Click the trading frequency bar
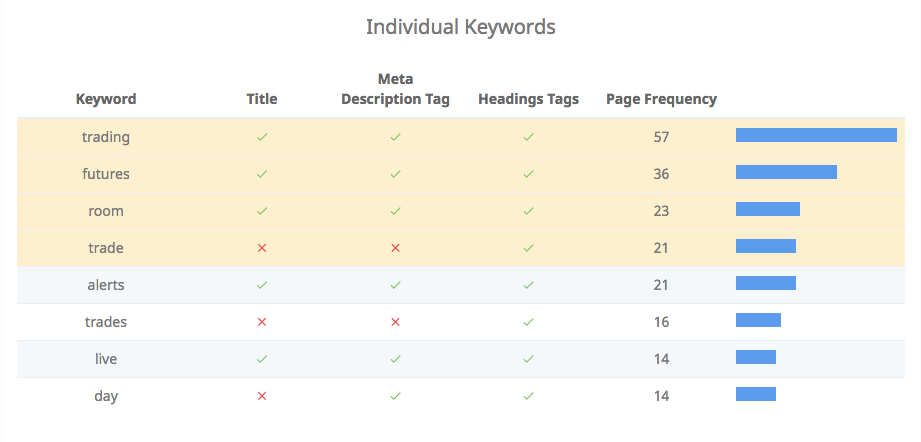 (x=816, y=135)
